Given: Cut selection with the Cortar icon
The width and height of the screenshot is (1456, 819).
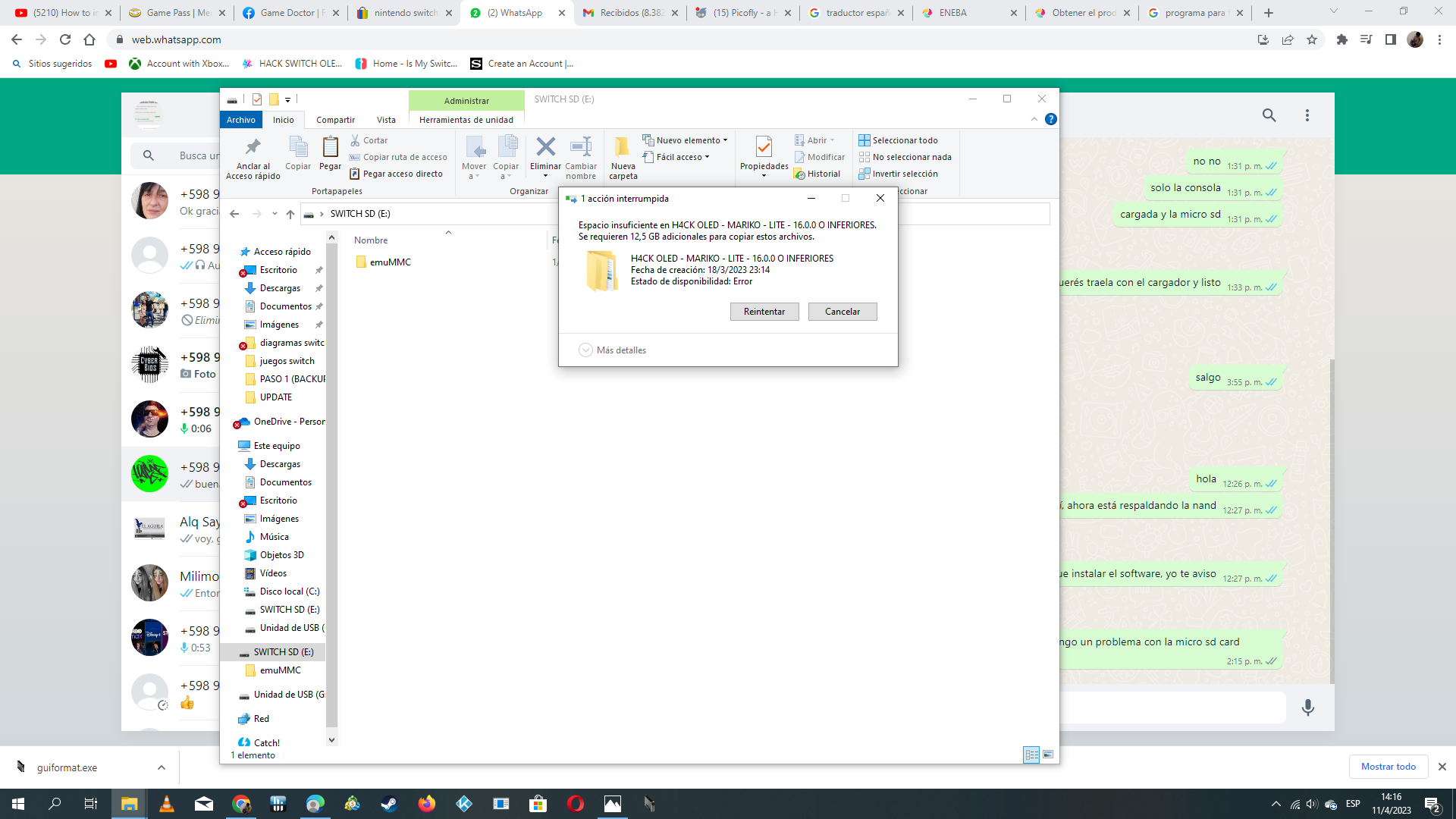Looking at the screenshot, I should 369,140.
